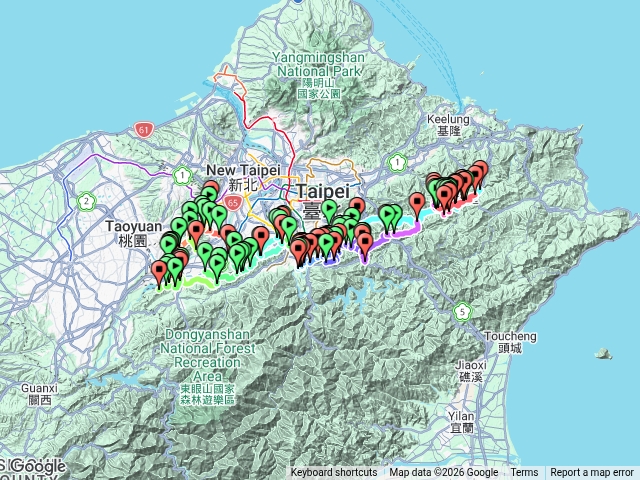640x480 pixels.
Task: Click the Dongyanshan National Forest Recreation Area label
Action: pos(208,367)
